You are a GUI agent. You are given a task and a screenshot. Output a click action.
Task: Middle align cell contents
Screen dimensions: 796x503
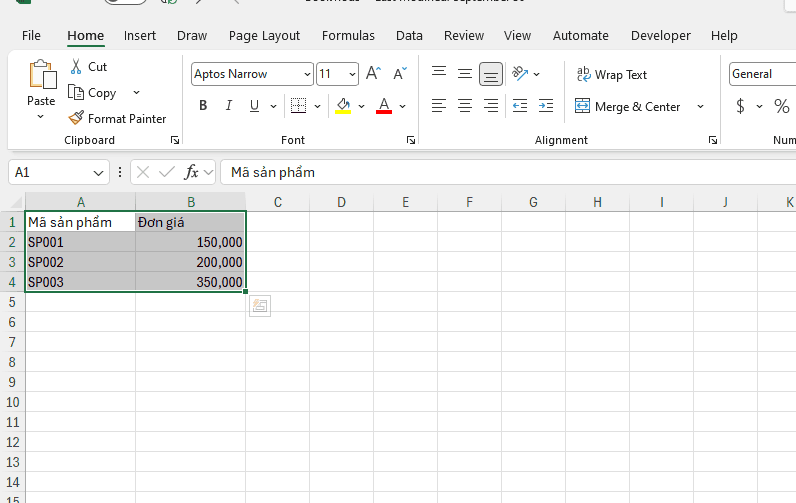pos(465,73)
